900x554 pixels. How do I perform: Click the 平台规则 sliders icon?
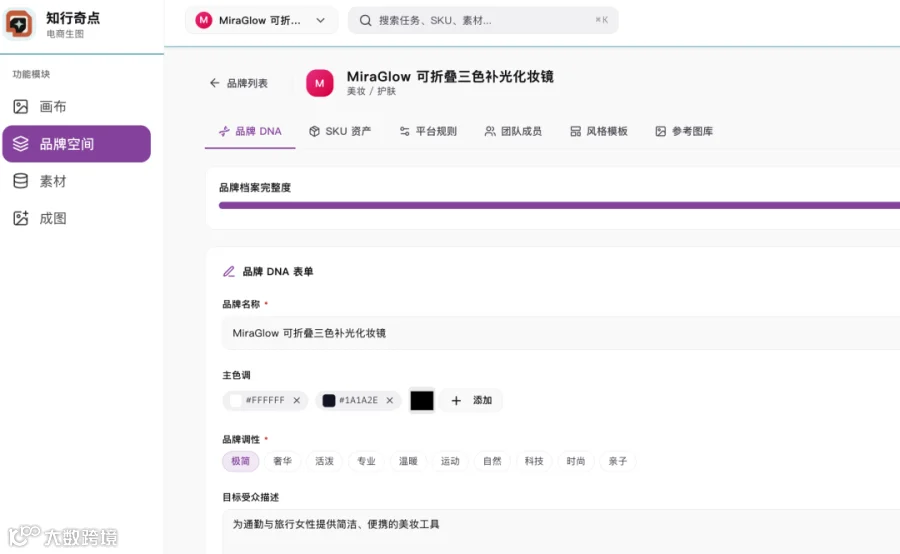click(x=405, y=131)
